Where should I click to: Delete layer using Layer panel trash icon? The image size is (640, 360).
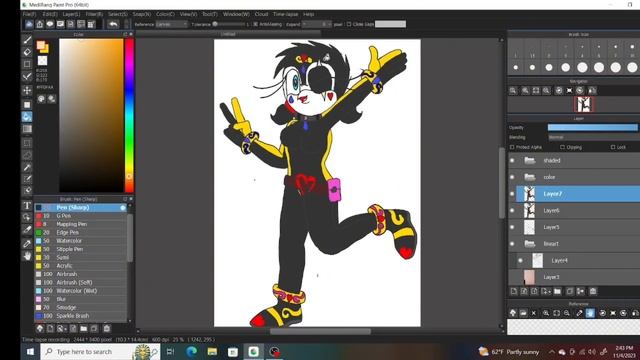click(593, 291)
